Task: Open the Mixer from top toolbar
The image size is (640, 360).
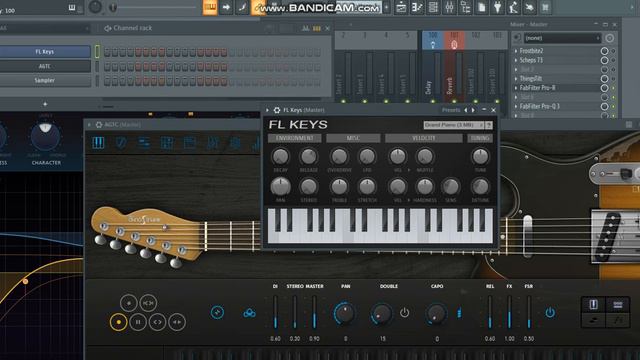Action: (x=449, y=7)
